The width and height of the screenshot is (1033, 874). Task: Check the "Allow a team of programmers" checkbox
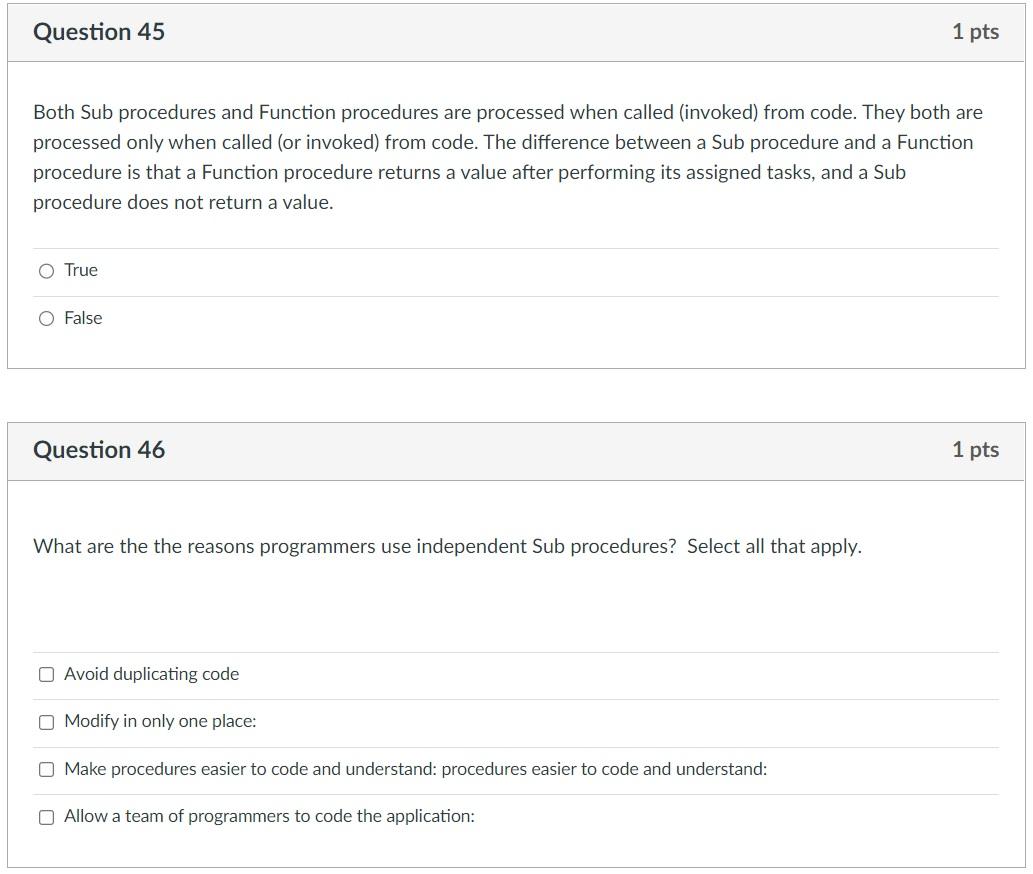(x=45, y=816)
